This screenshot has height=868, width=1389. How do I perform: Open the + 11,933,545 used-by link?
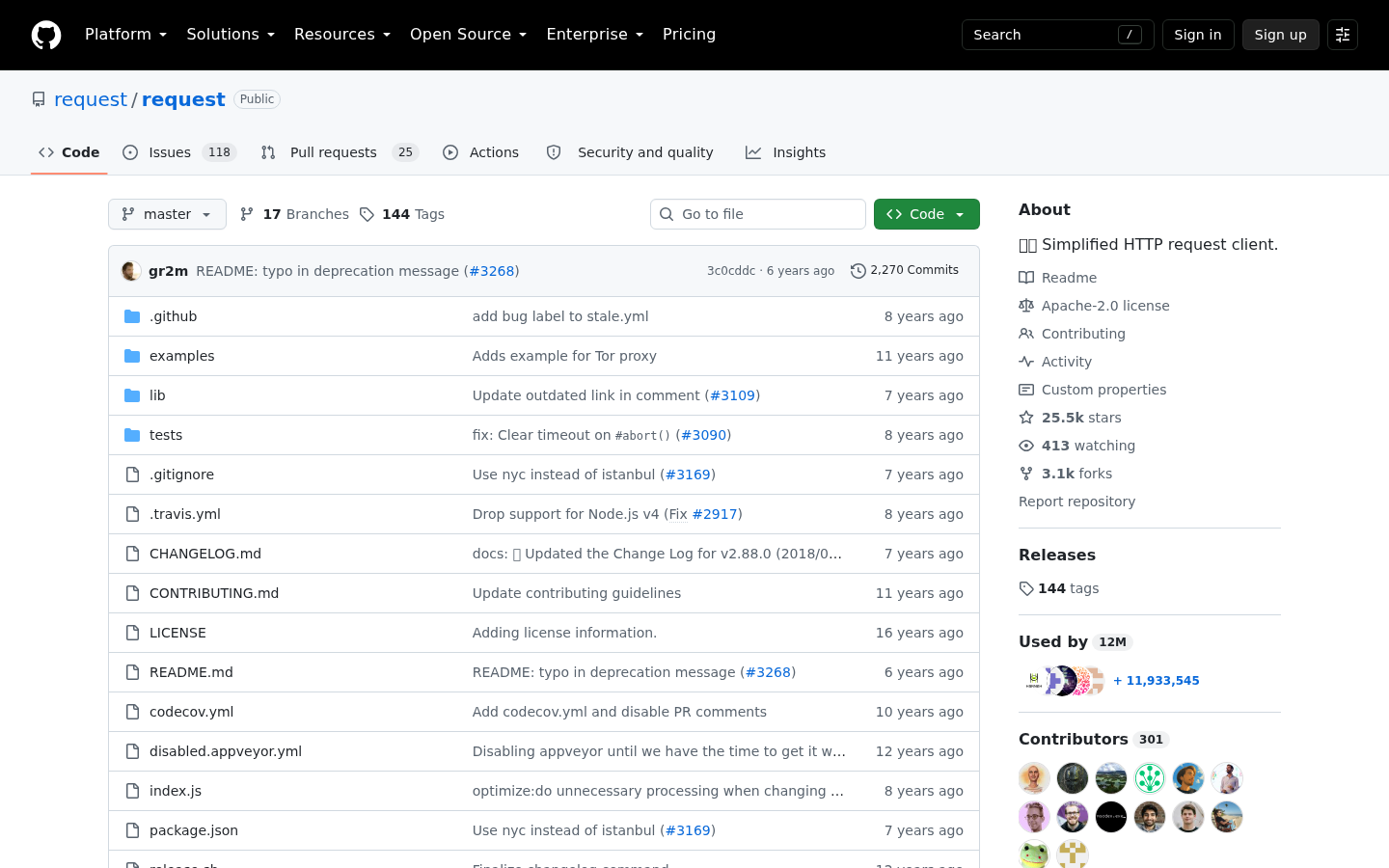1157,681
